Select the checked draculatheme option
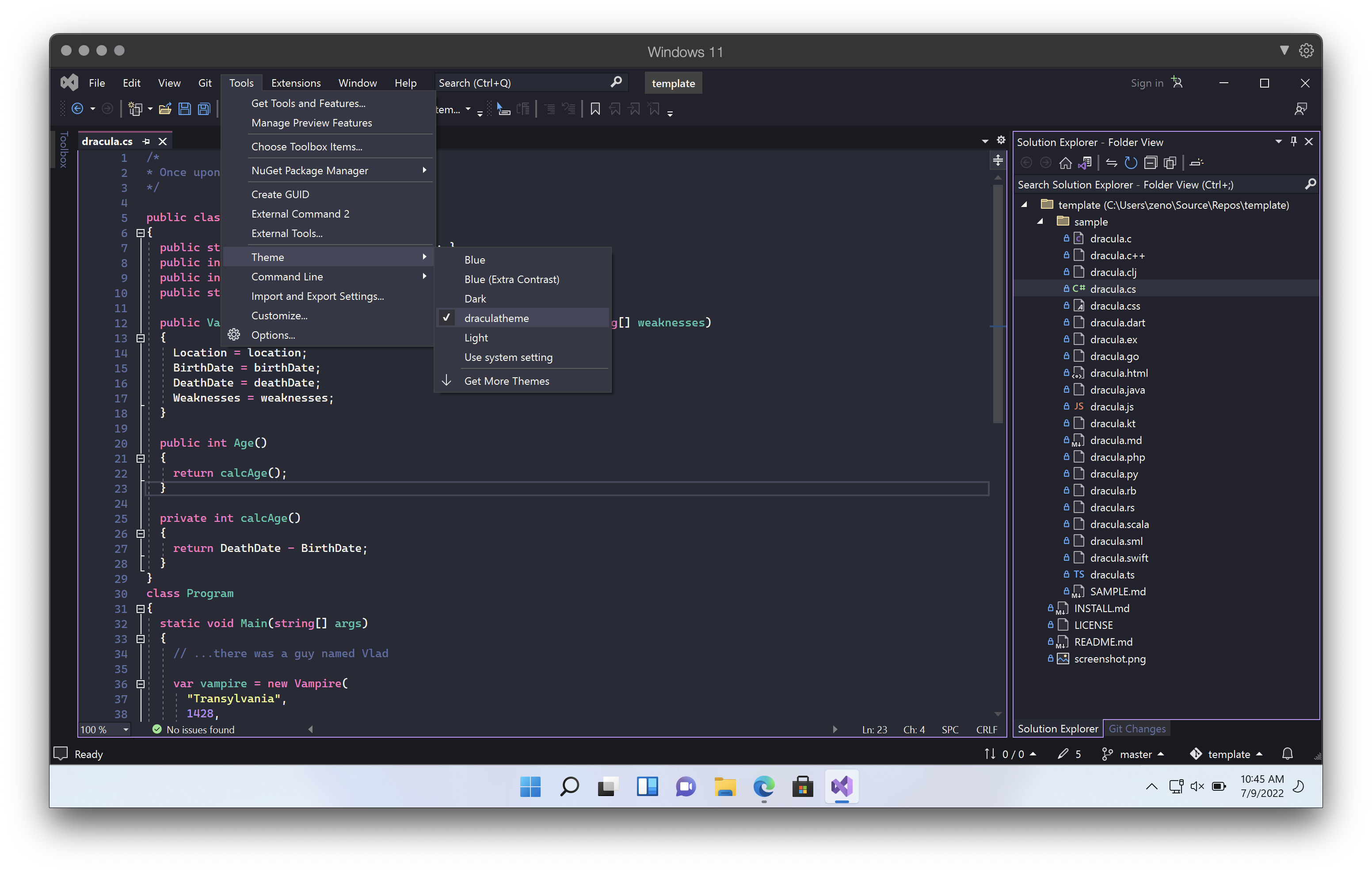This screenshot has height=873, width=1372. click(x=496, y=318)
